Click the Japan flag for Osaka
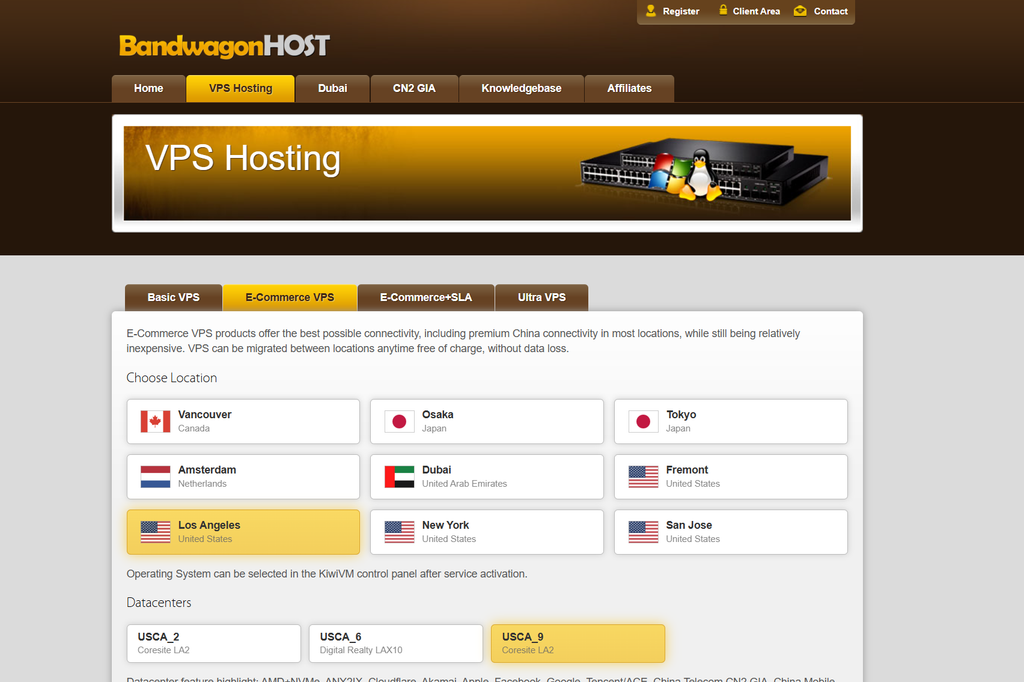 pyautogui.click(x=399, y=421)
